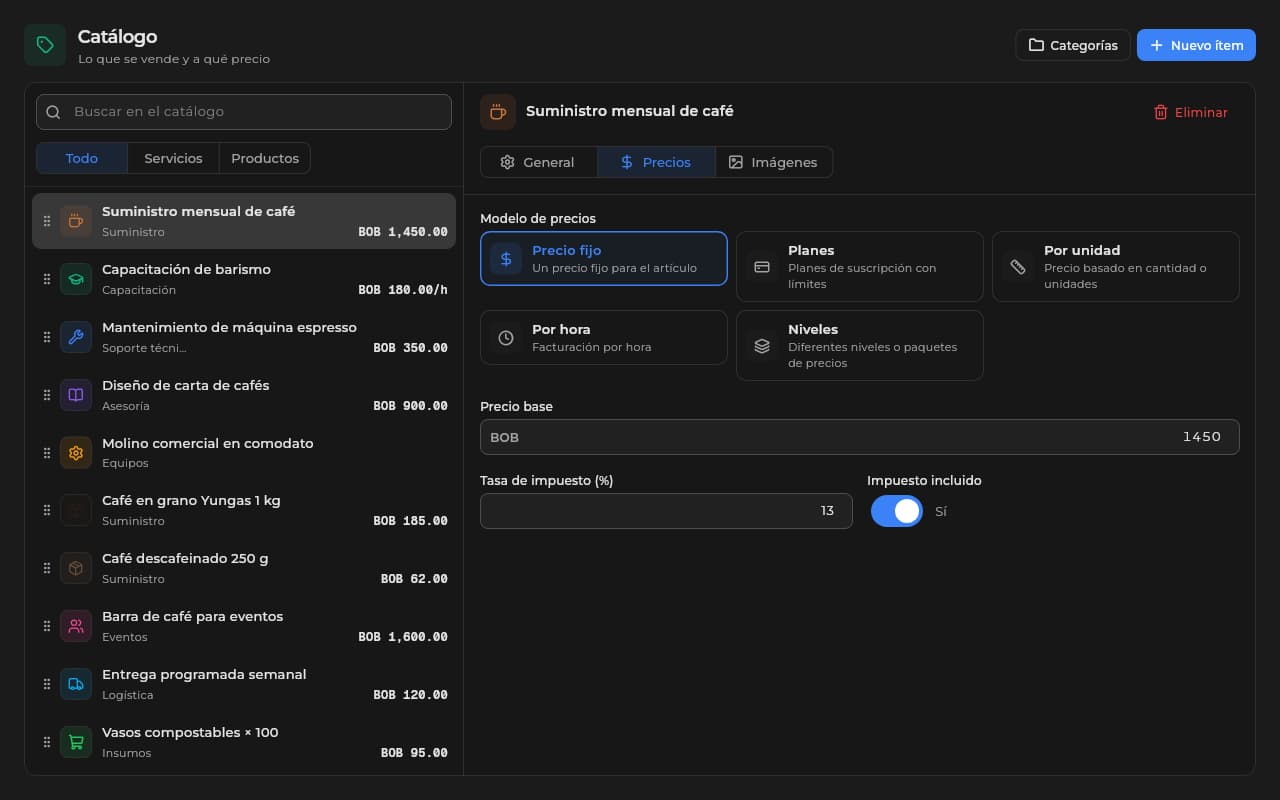This screenshot has height=800, width=1280.
Task: Select the Niveles pricing model
Action: click(x=860, y=345)
